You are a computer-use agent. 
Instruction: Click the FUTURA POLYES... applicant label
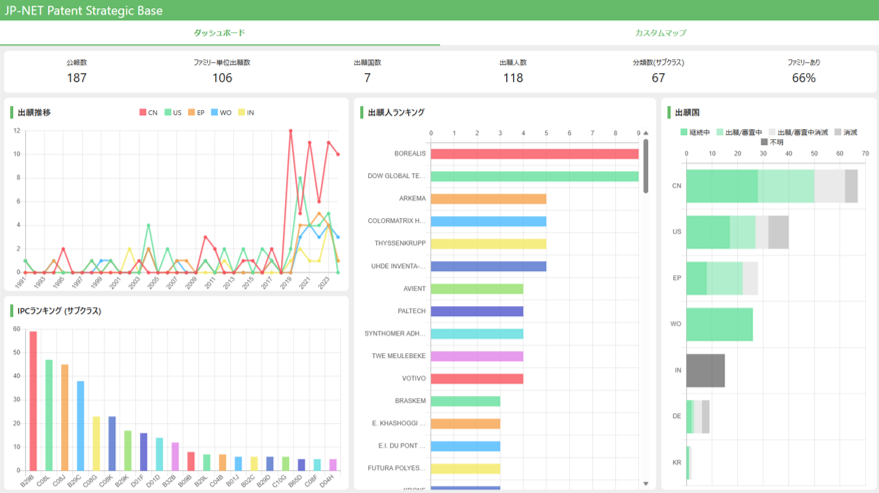click(396, 468)
